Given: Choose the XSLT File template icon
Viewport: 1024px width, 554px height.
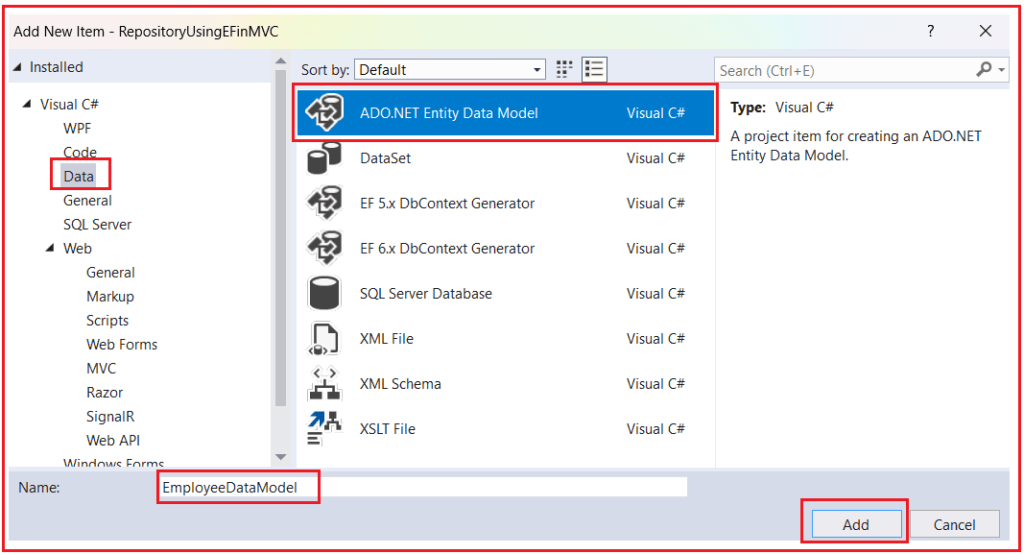Looking at the screenshot, I should click(x=324, y=429).
